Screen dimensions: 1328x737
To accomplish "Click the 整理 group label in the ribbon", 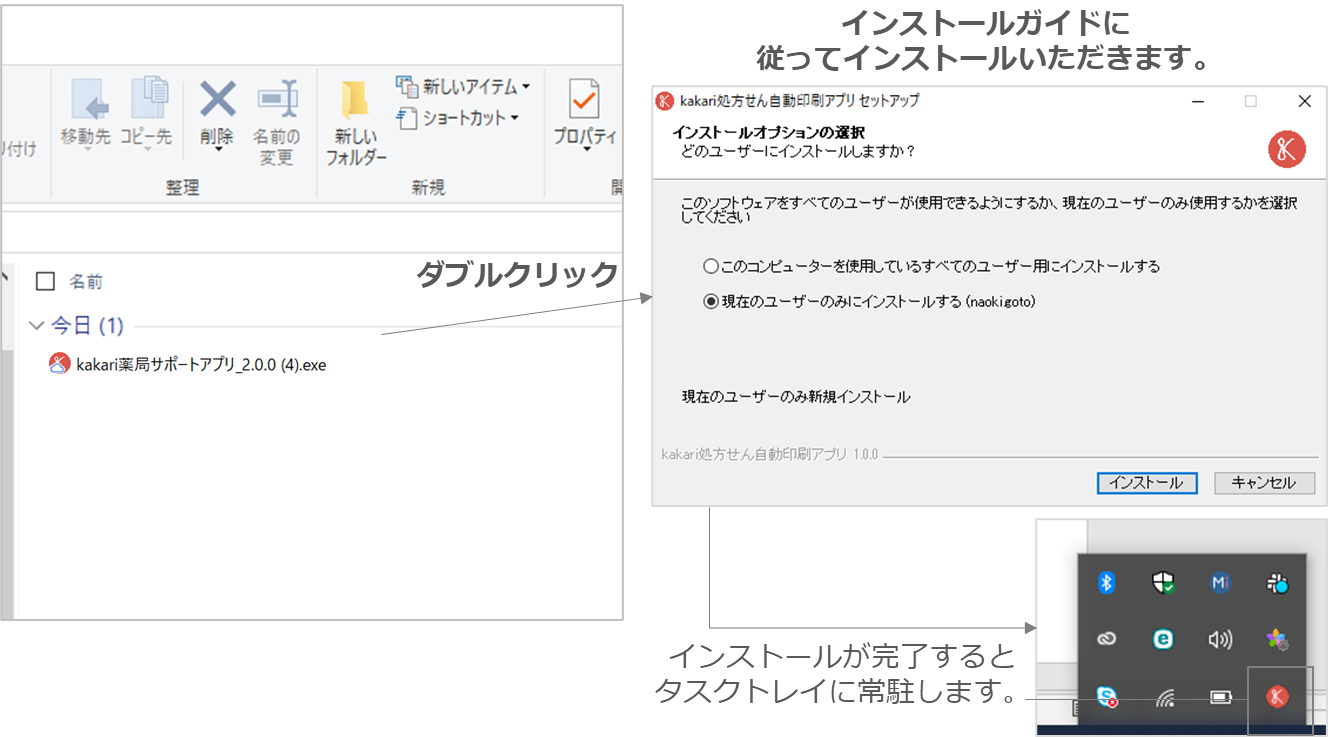I will 183,187.
